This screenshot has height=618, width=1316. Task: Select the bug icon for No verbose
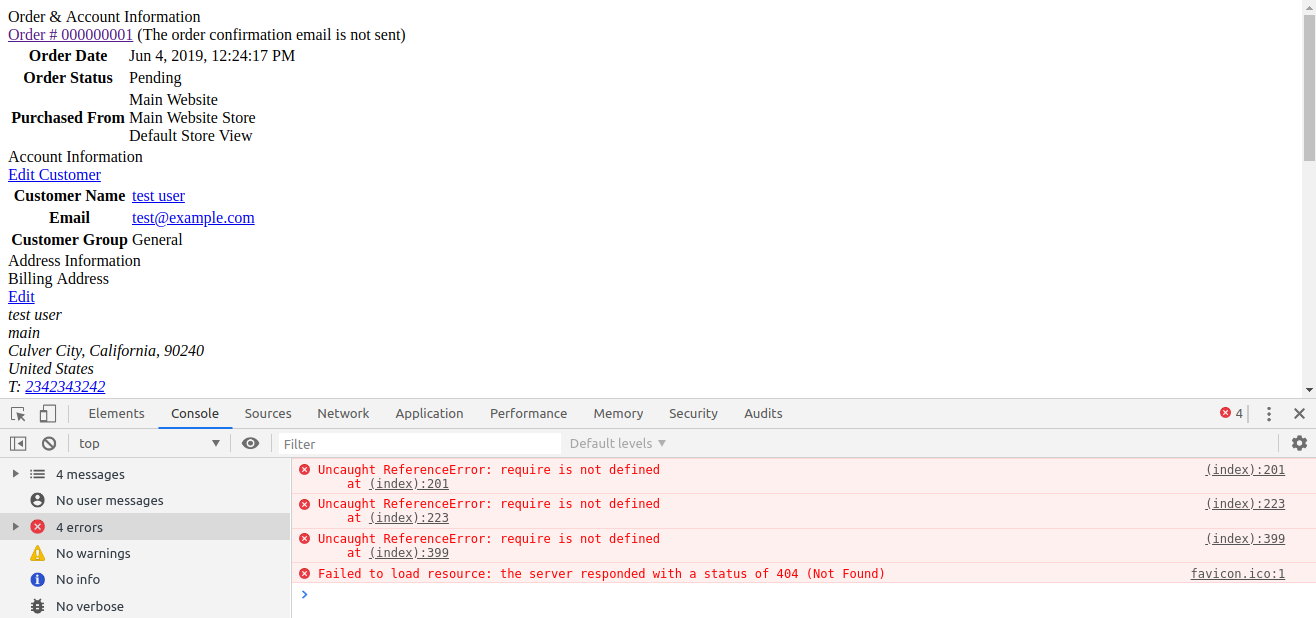point(37,606)
